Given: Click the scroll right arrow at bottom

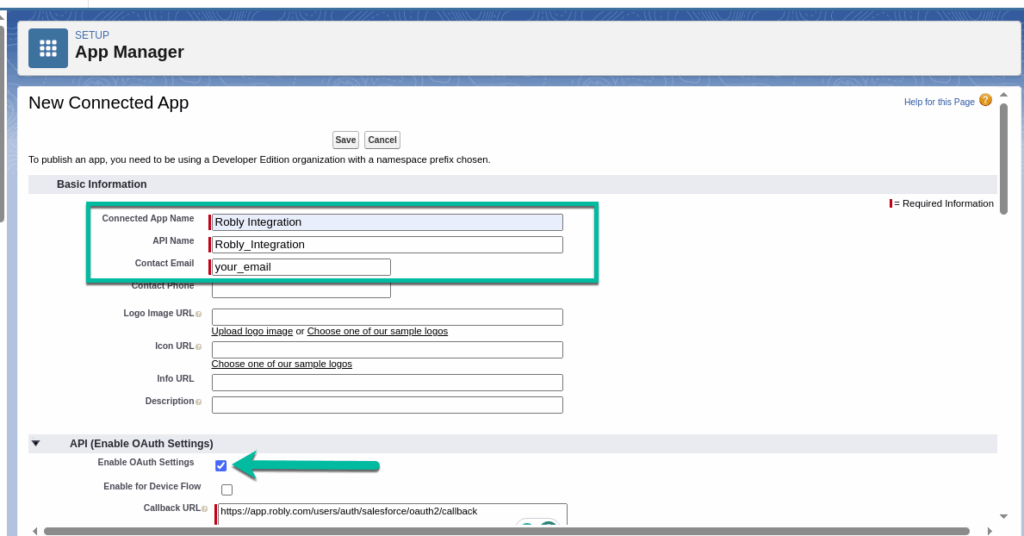Looking at the screenshot, I should click(989, 531).
